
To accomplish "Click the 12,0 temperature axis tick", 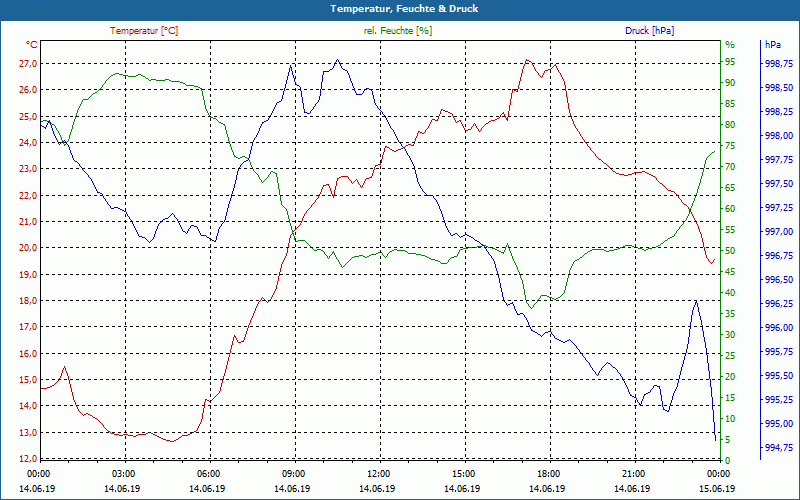I will pos(28,458).
